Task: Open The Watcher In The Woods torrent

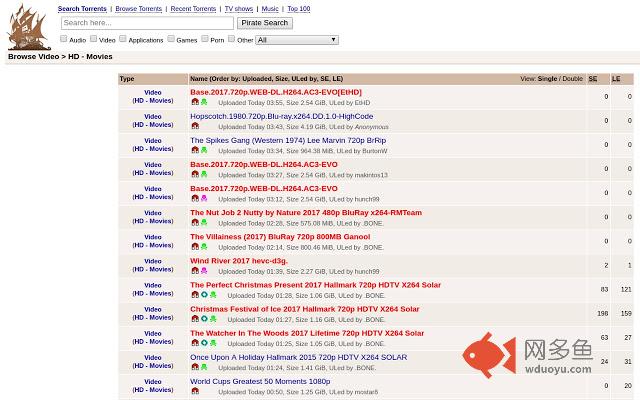Action: click(307, 333)
